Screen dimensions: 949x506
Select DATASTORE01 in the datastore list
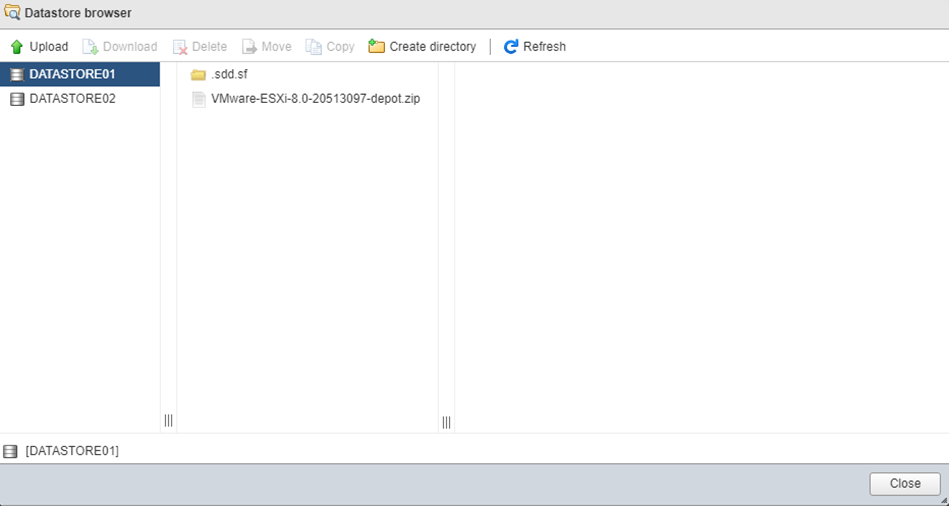[72, 74]
